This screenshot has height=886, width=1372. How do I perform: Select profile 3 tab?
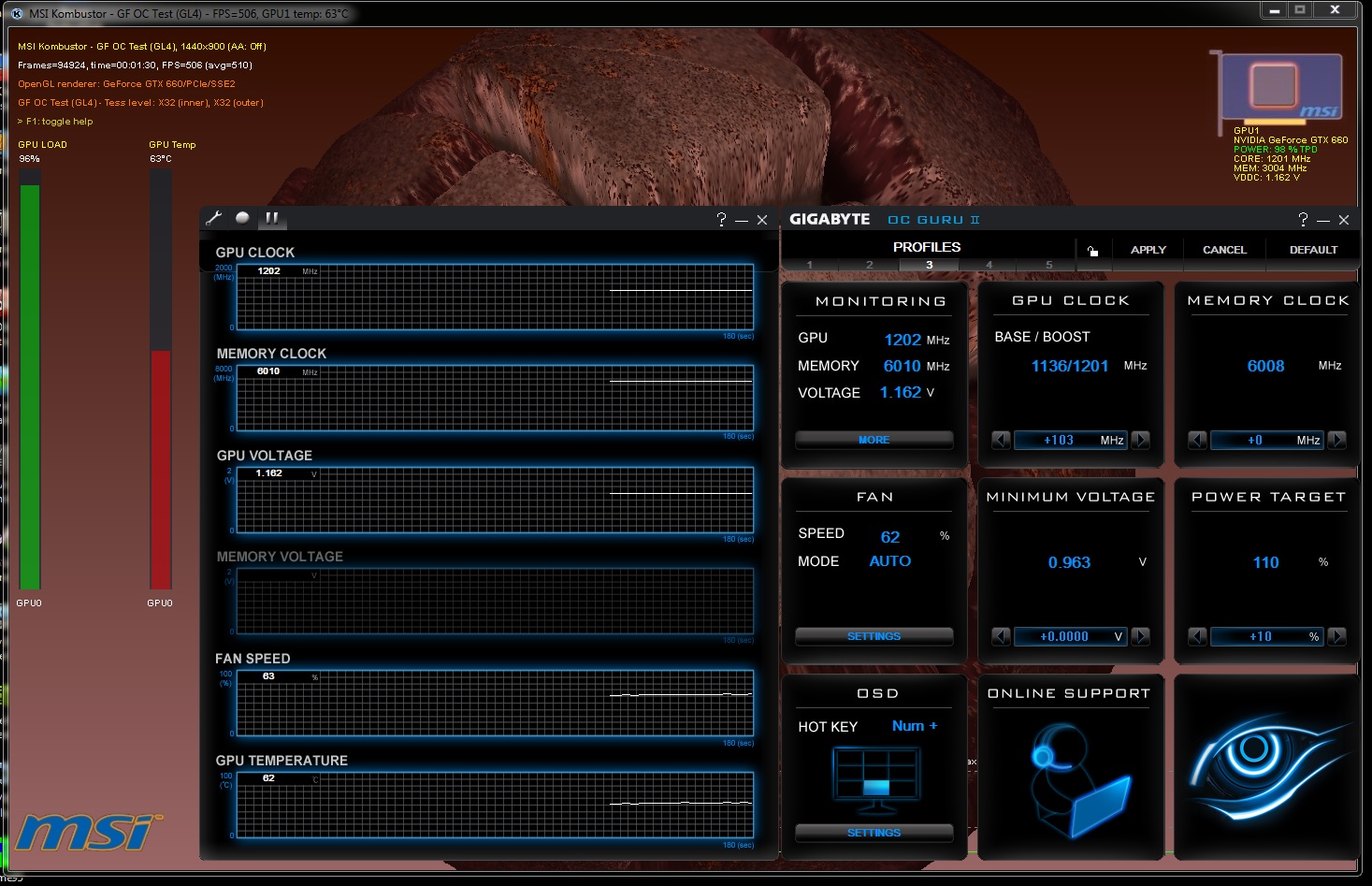click(930, 265)
